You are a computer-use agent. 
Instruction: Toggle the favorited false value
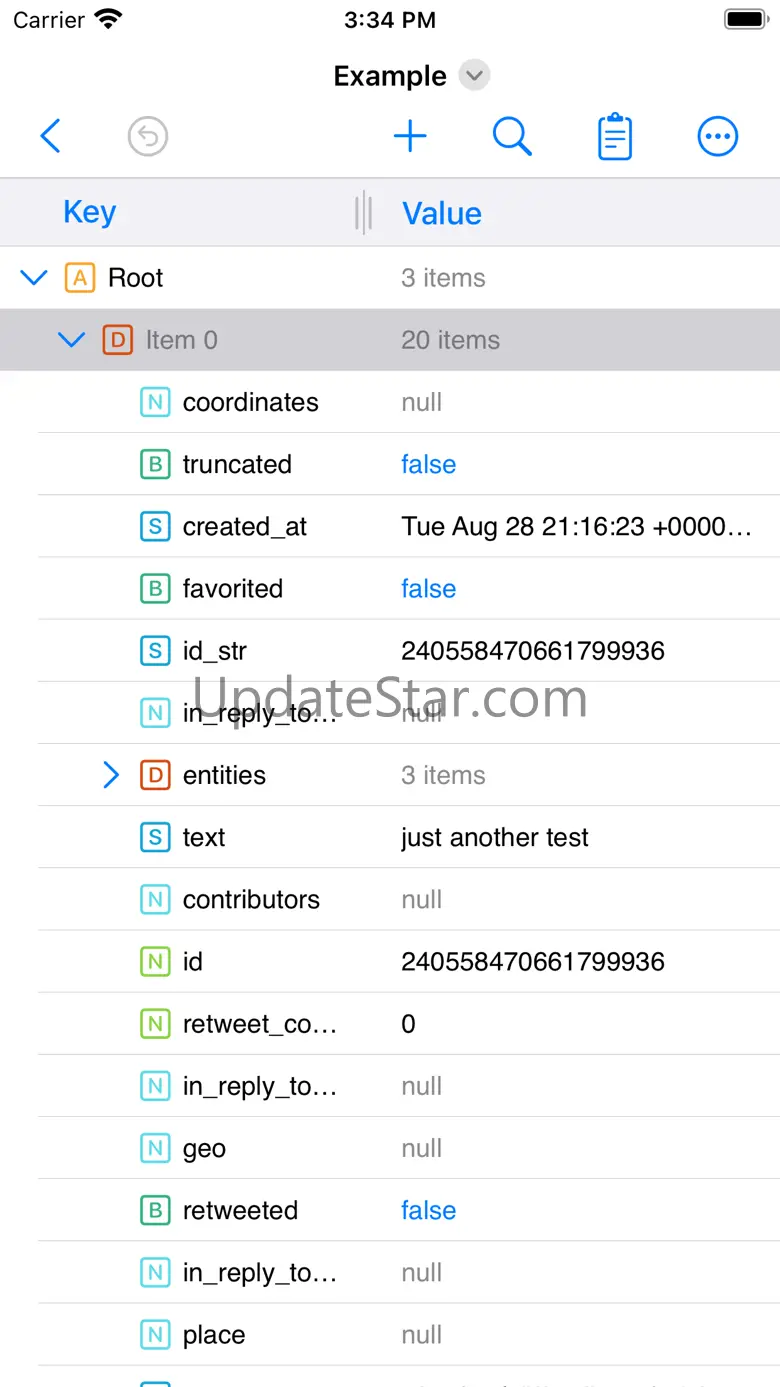(428, 589)
